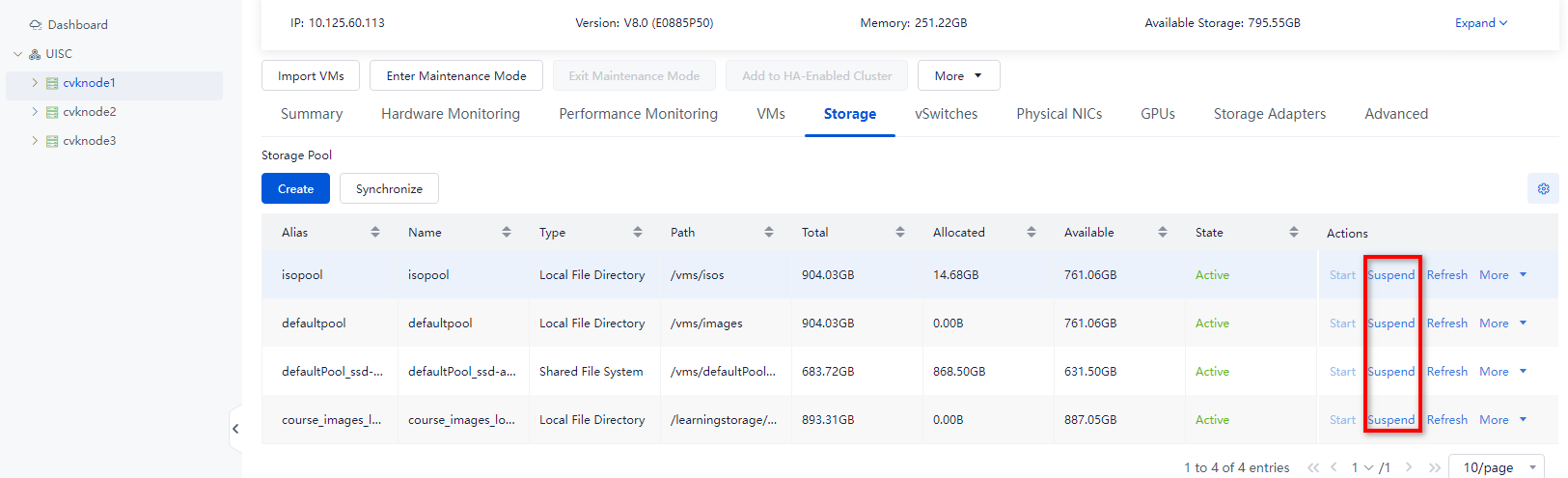
Task: Open the More dropdown beside Add to HA-Enabled Cluster
Action: pyautogui.click(x=958, y=75)
